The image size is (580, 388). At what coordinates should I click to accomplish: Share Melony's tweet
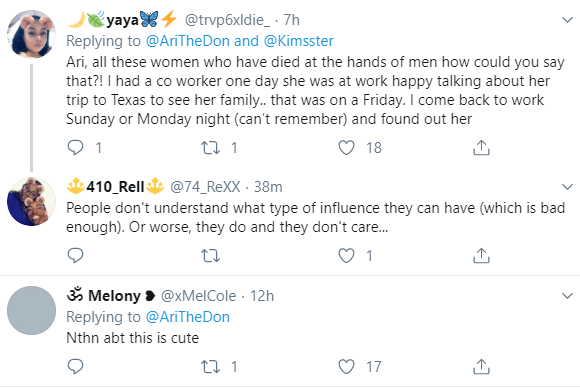click(481, 367)
